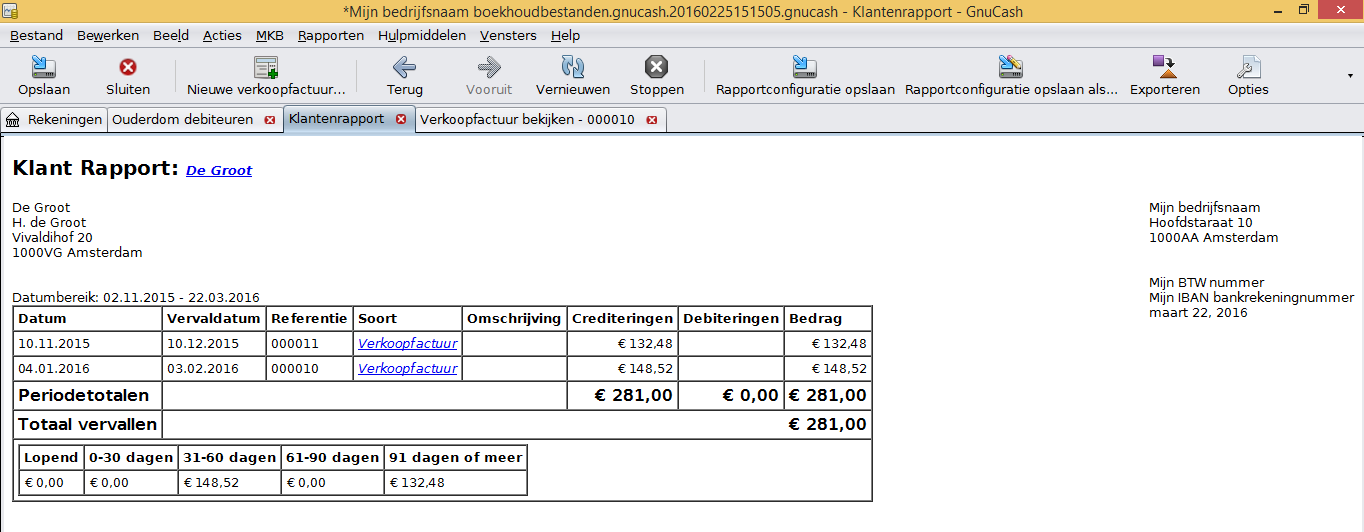Open the MKB menu

[270, 35]
